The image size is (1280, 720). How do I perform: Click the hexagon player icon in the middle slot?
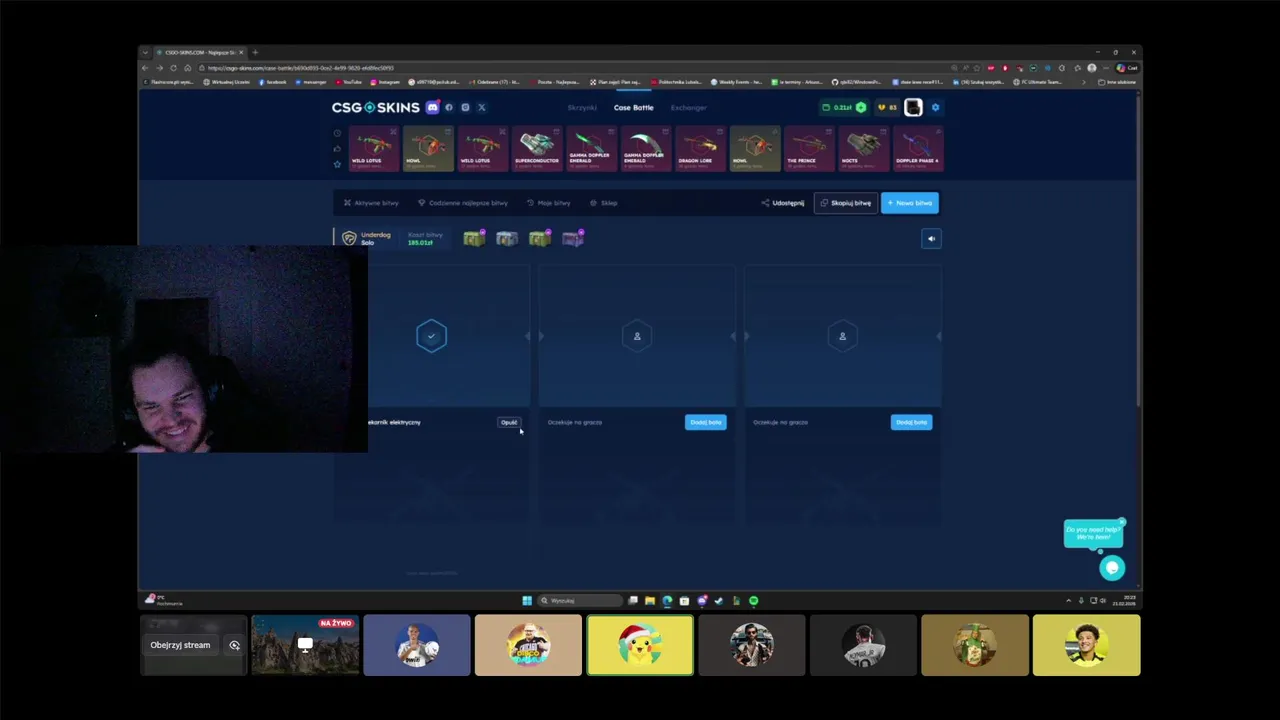coord(637,336)
